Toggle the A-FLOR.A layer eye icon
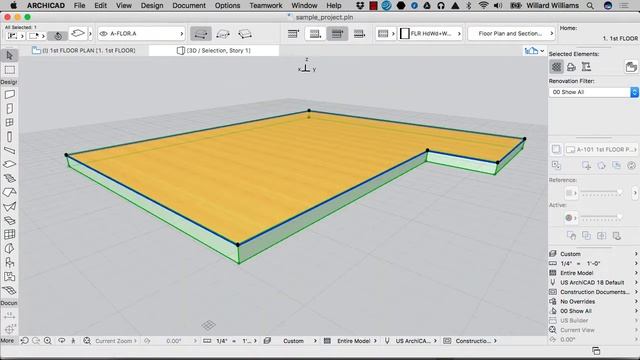 click(104, 33)
